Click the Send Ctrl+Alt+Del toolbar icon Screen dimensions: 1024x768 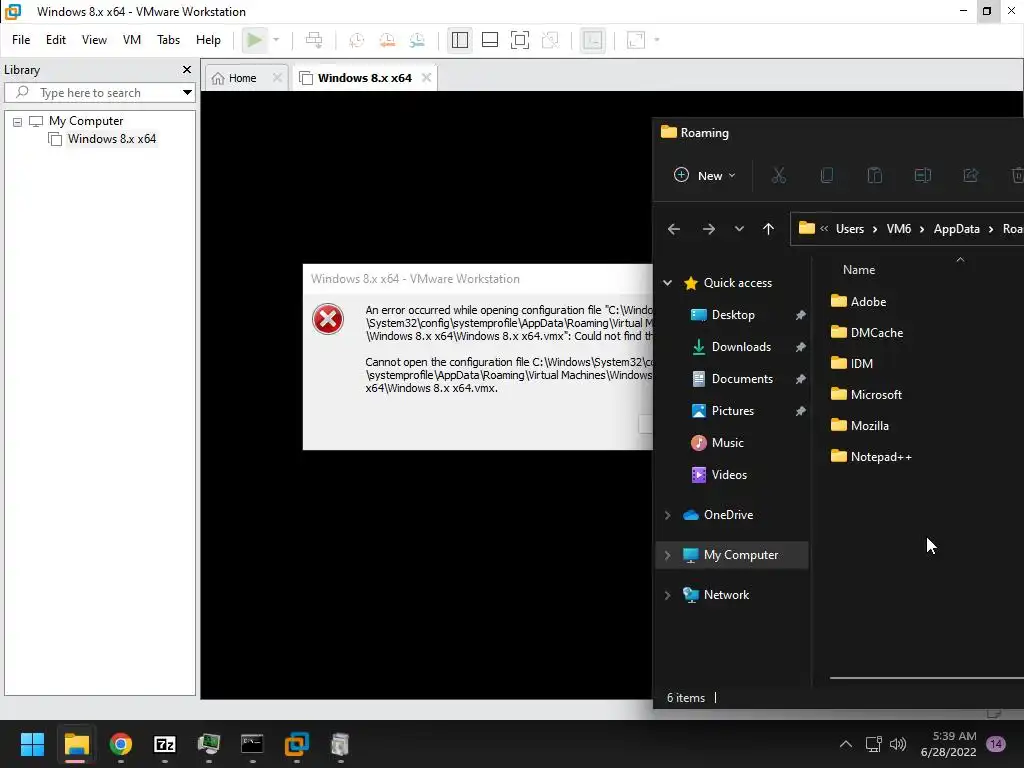(314, 40)
